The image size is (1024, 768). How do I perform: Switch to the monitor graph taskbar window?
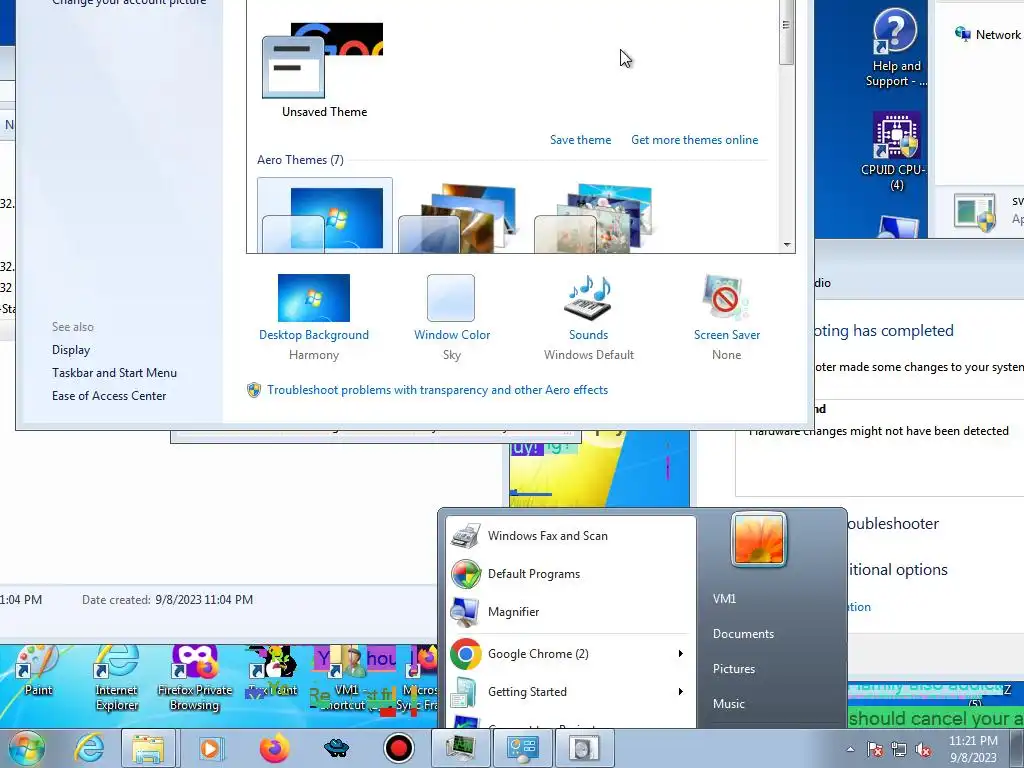point(460,748)
